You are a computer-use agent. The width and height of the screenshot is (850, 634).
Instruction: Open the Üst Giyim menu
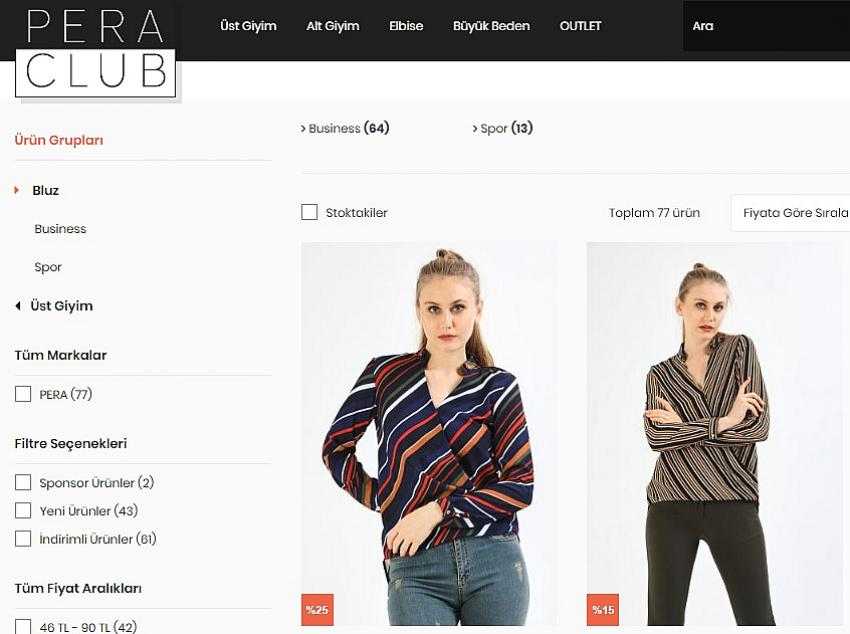(248, 26)
